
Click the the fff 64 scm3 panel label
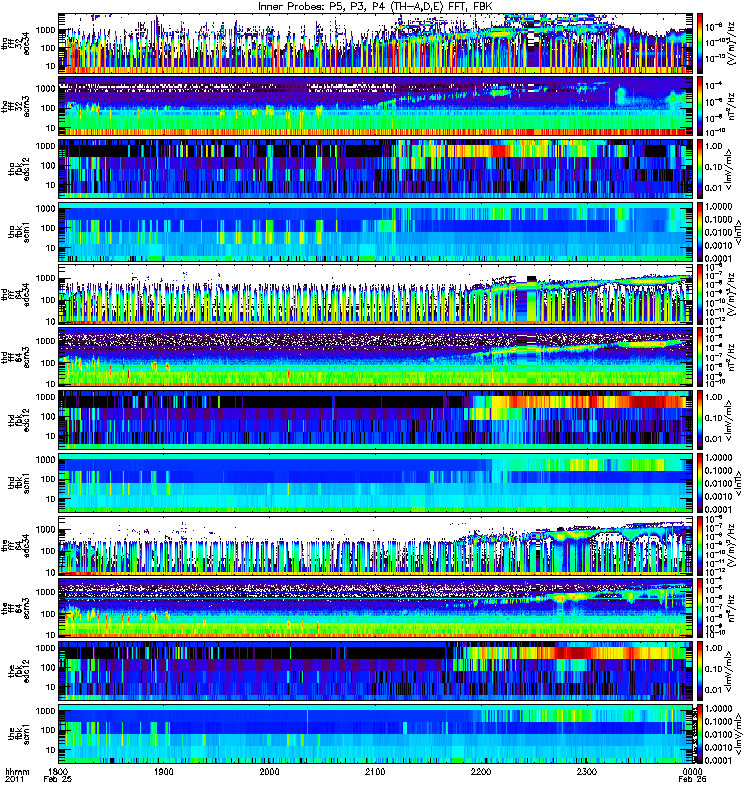15,608
